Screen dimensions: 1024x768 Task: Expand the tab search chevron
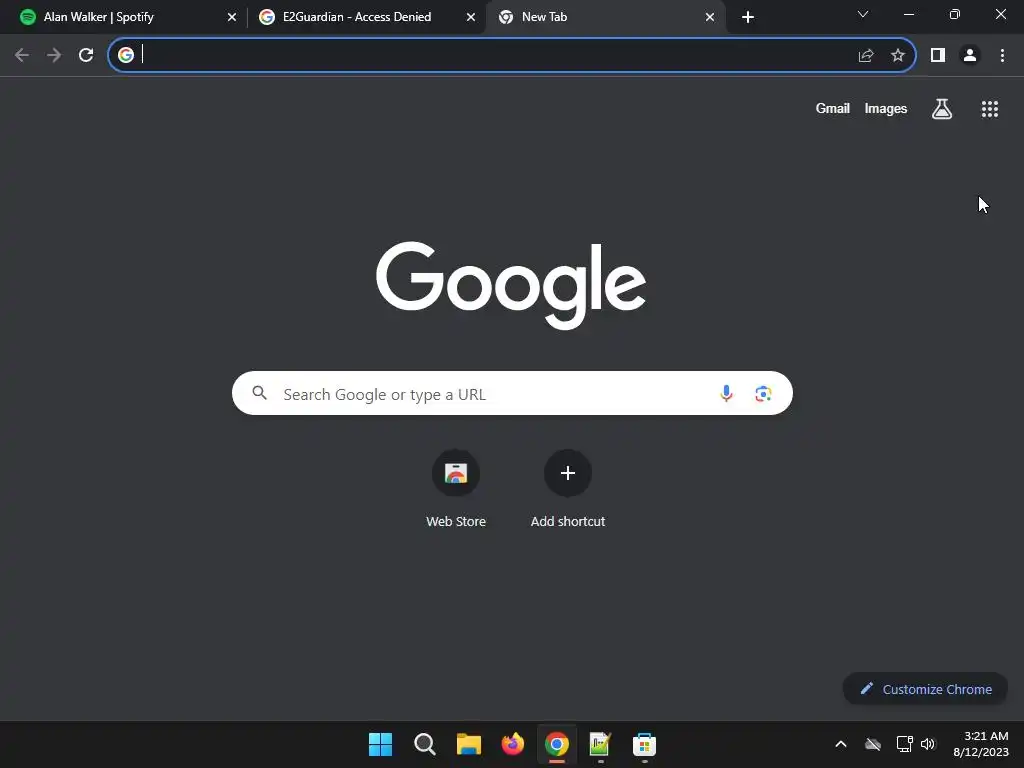pos(863,14)
